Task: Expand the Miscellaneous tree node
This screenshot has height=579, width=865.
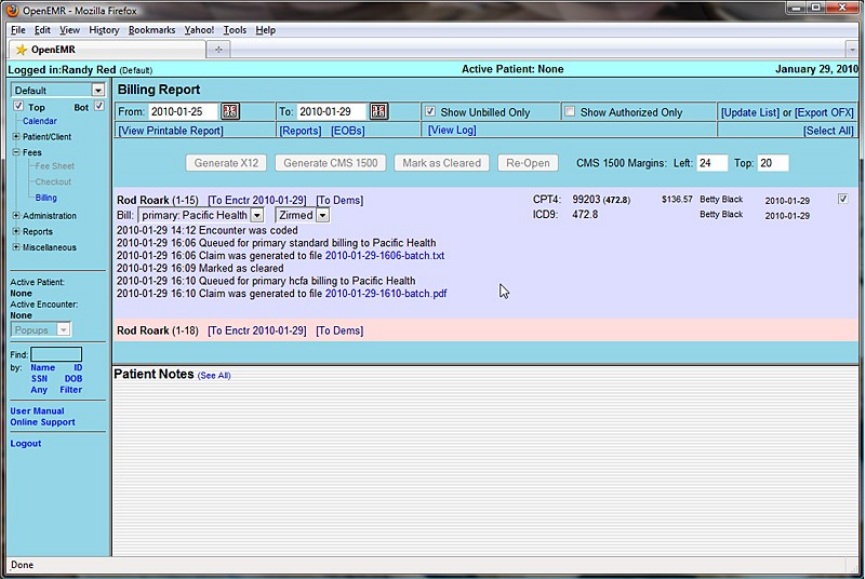Action: 17,247
